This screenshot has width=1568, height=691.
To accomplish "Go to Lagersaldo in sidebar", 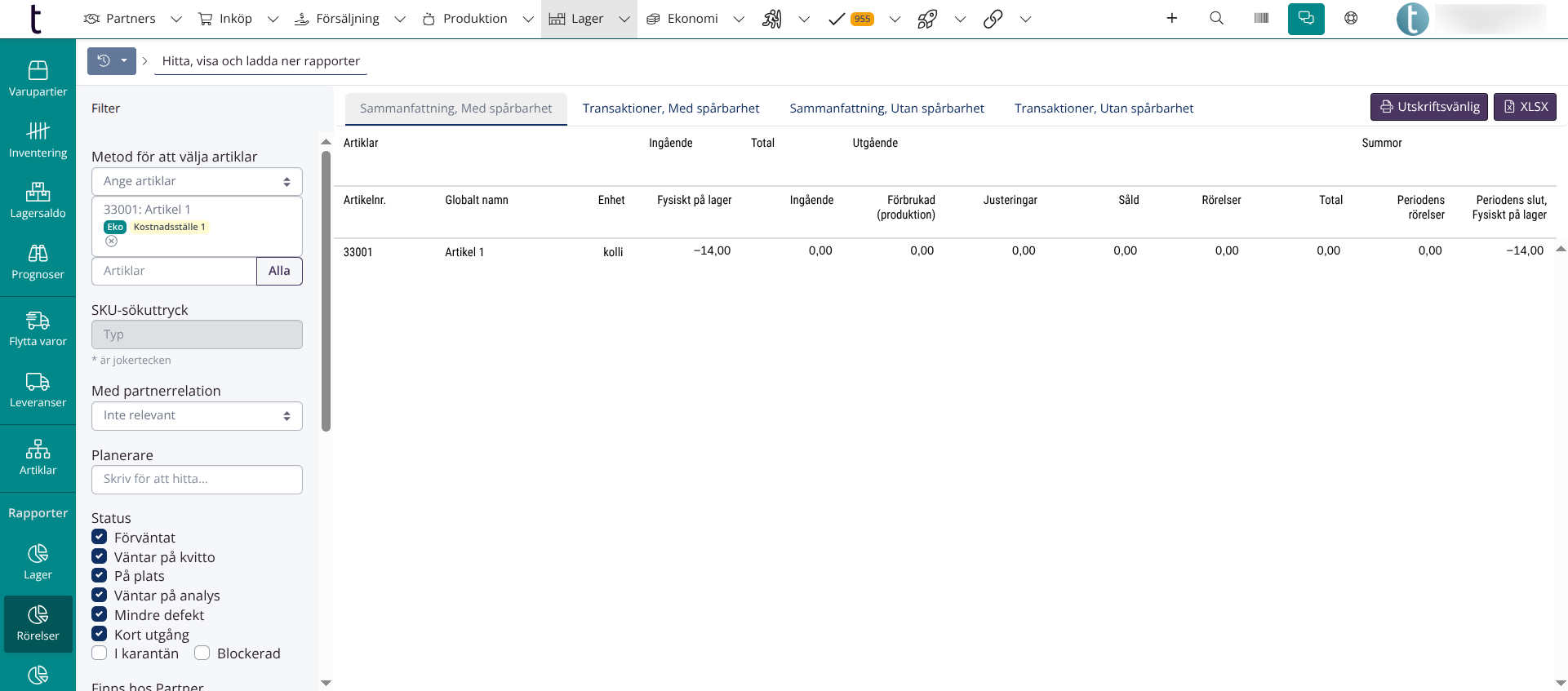I will click(38, 201).
